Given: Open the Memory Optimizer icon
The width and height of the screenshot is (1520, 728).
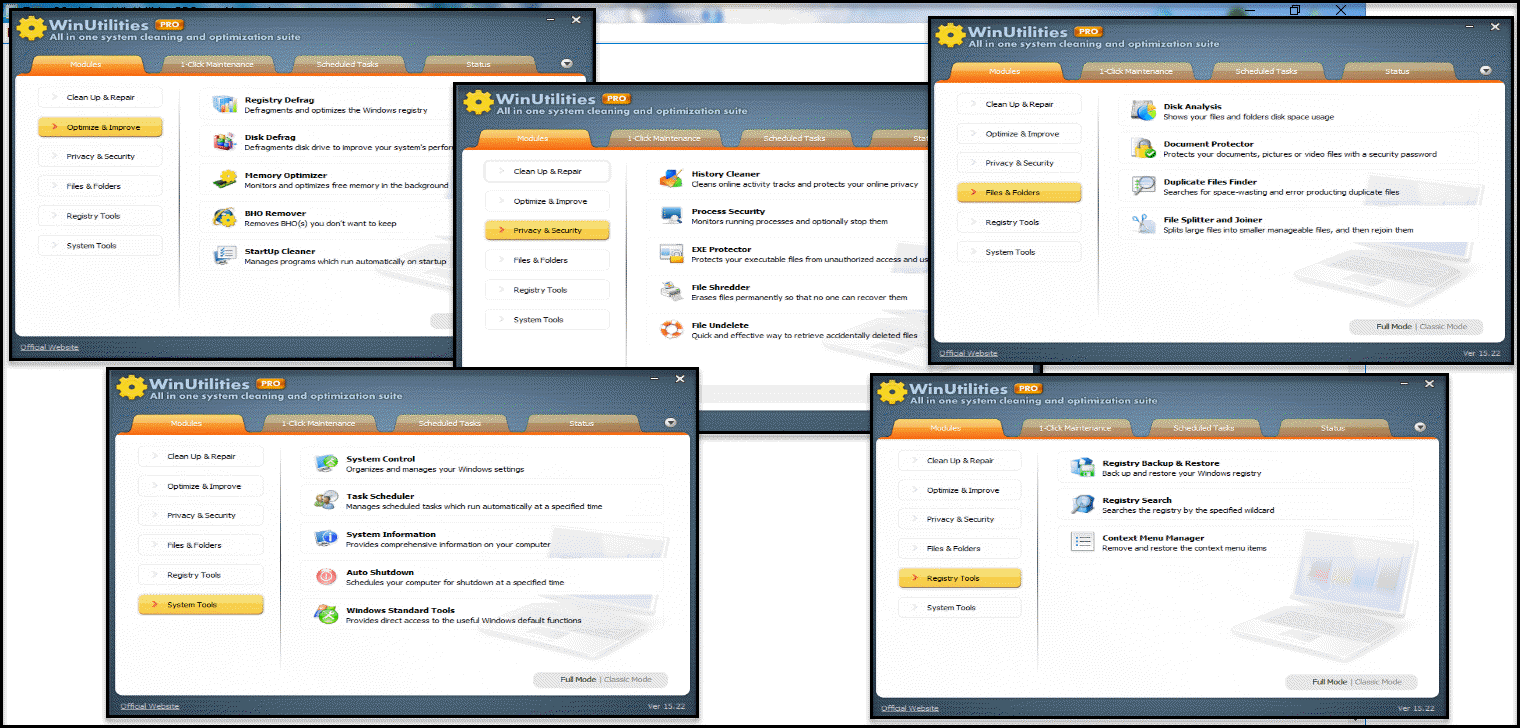Looking at the screenshot, I should pyautogui.click(x=226, y=180).
